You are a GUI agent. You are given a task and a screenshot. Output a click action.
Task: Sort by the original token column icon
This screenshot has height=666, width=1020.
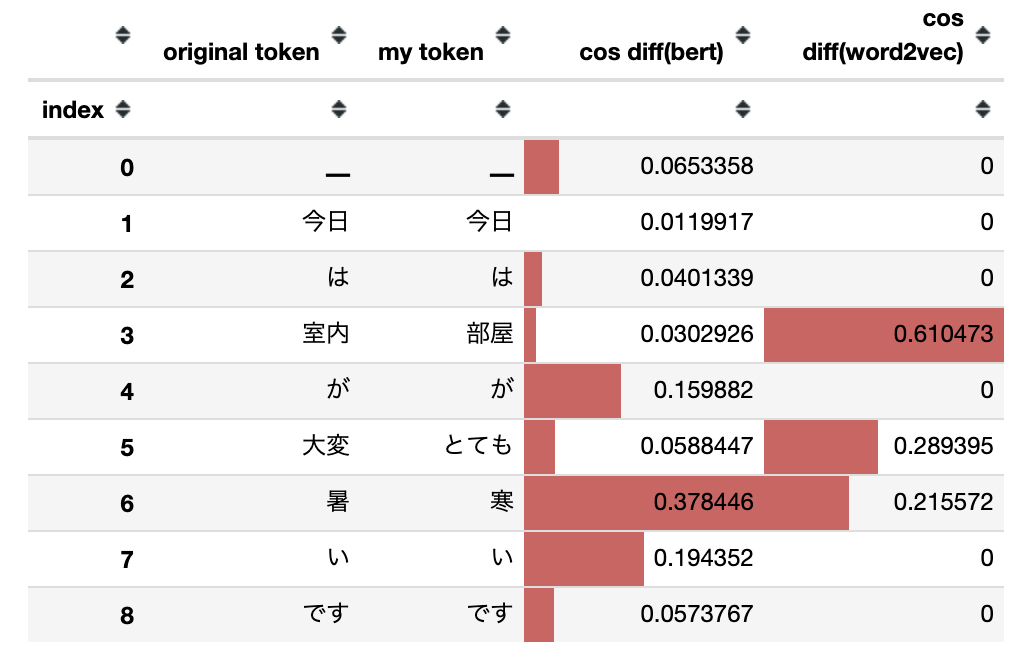tap(338, 35)
